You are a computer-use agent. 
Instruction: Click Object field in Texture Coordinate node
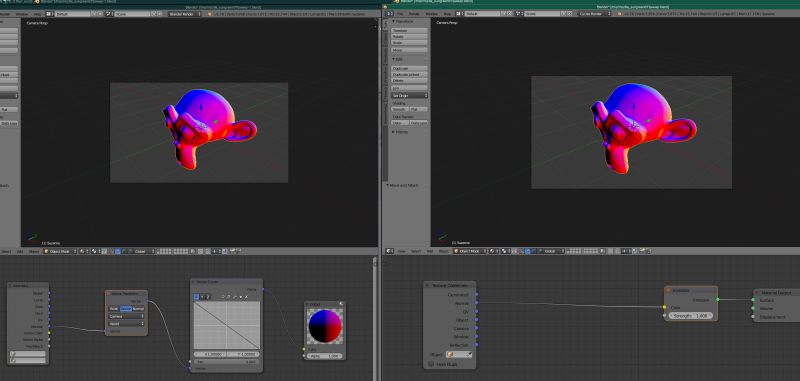[459, 354]
